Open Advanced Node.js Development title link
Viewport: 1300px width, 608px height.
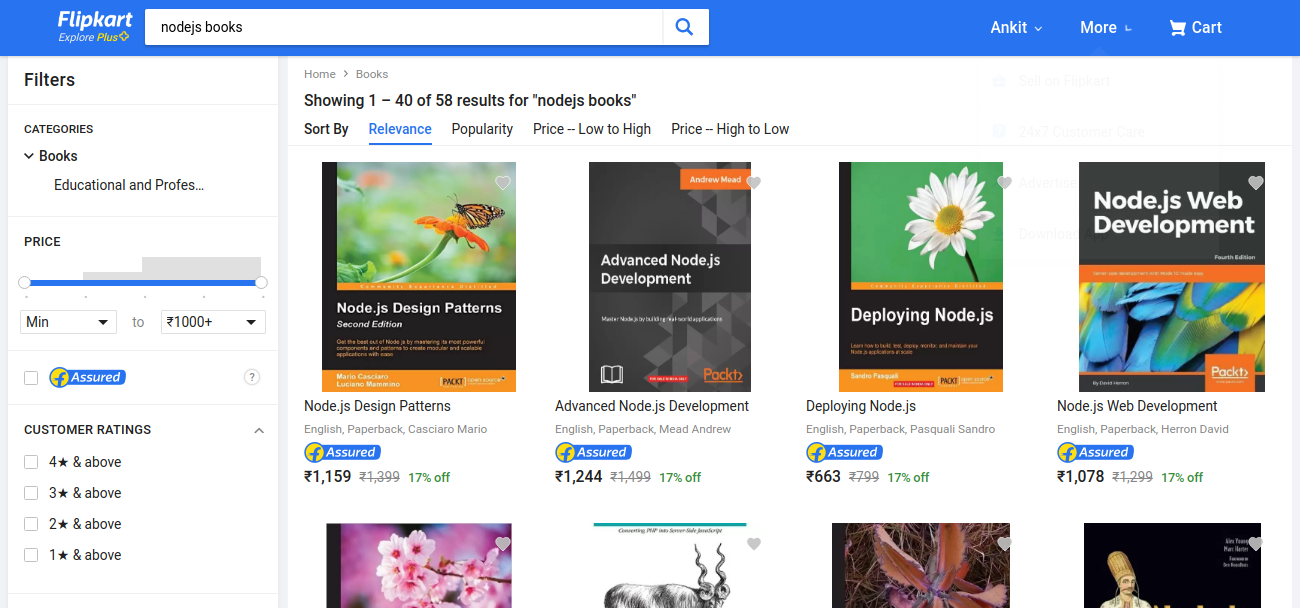coord(652,406)
